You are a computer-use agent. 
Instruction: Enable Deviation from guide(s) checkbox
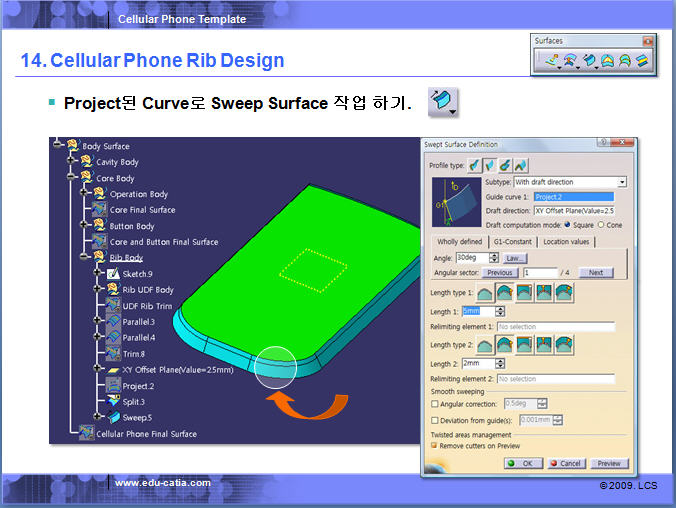click(435, 420)
